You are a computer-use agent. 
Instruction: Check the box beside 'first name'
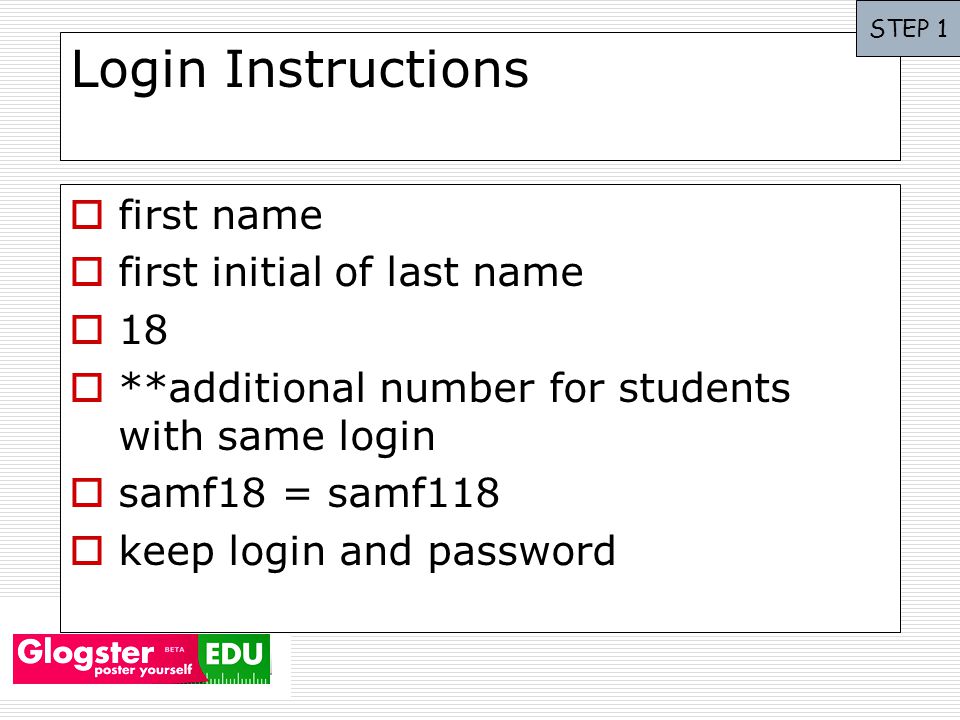(87, 215)
